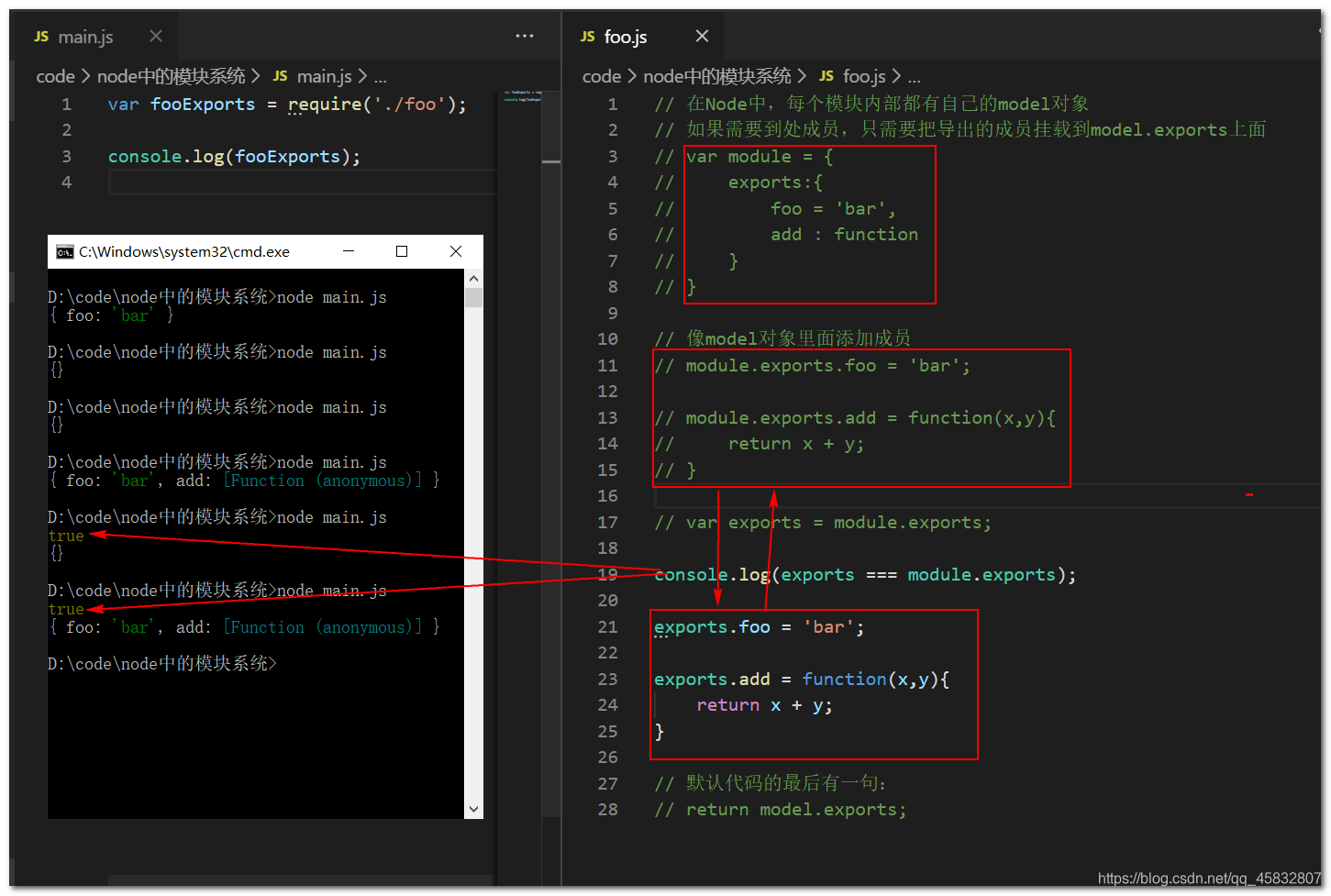This screenshot has height=896, width=1331.
Task: Click 'node中的模块系统' breadcrumb in foo.js editor
Action: point(717,76)
